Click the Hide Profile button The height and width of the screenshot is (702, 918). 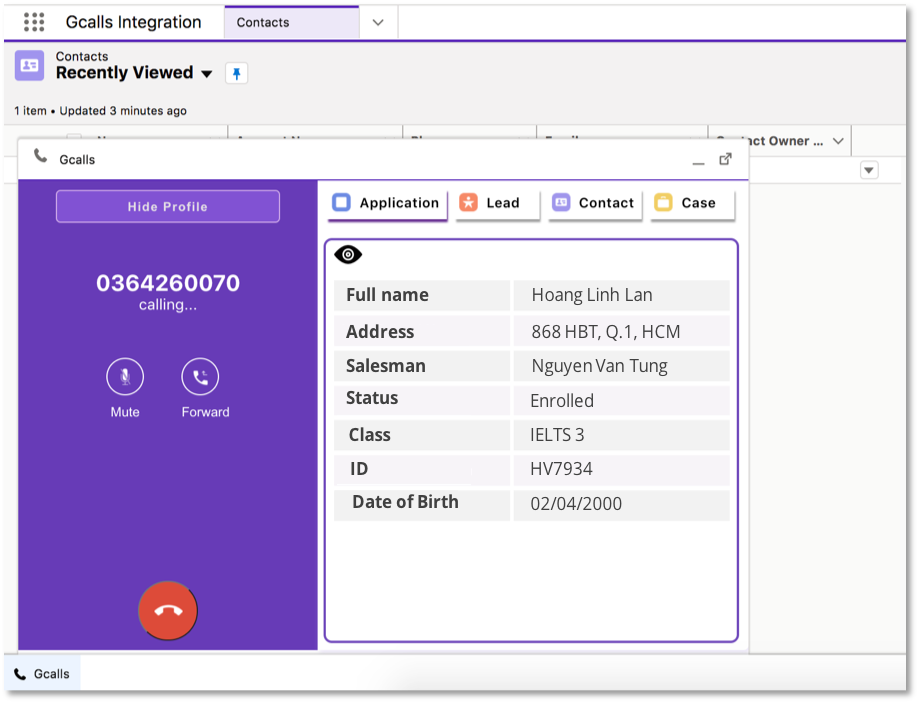pyautogui.click(x=167, y=206)
